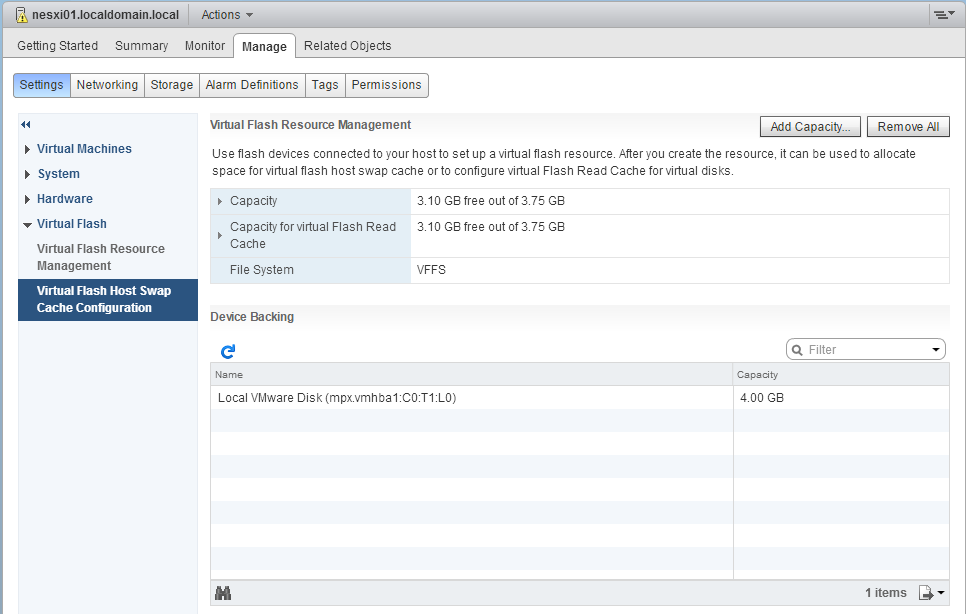
Task: Switch to the Networking tab
Action: 107,85
